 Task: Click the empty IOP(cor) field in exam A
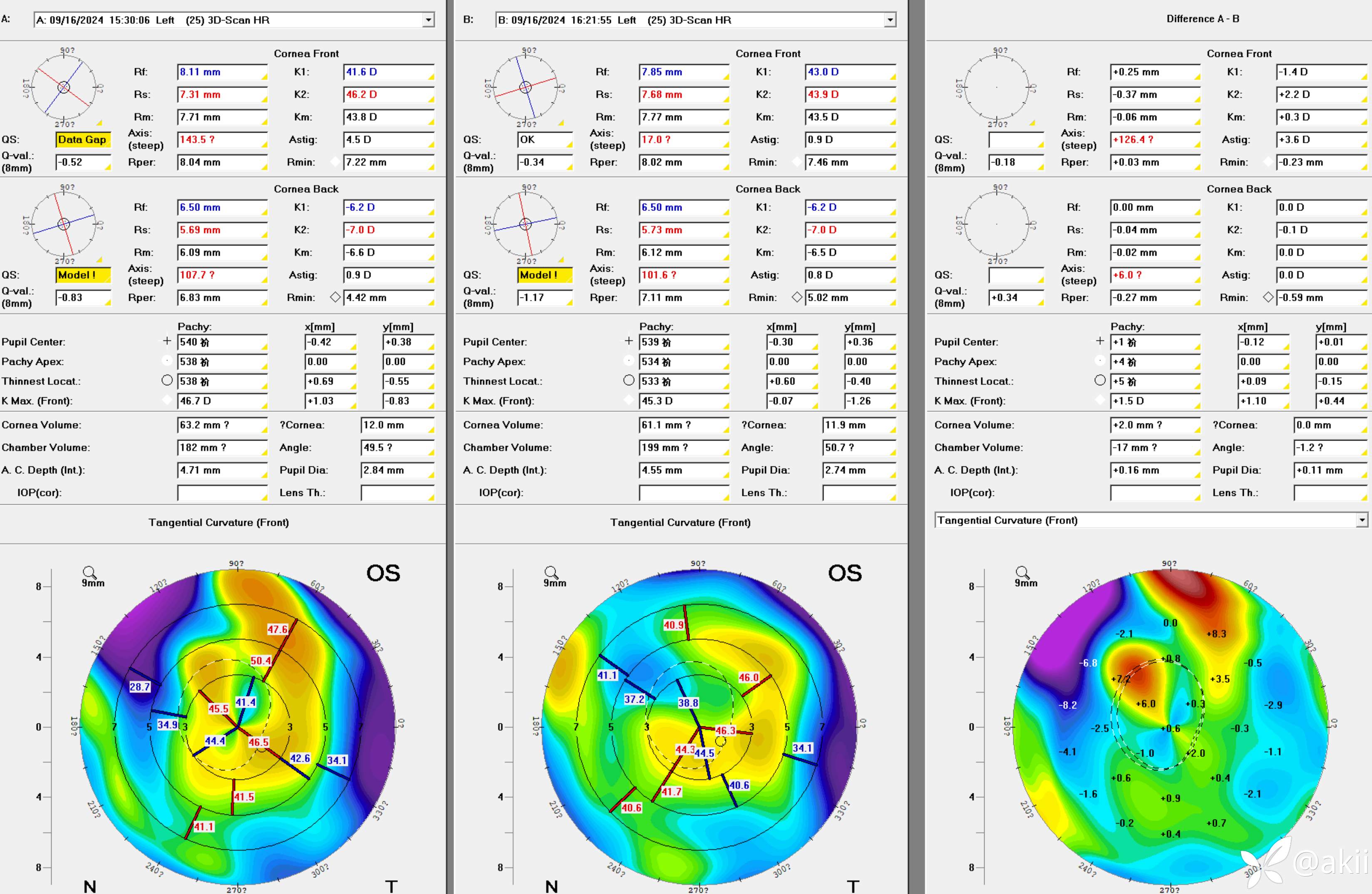(x=221, y=493)
